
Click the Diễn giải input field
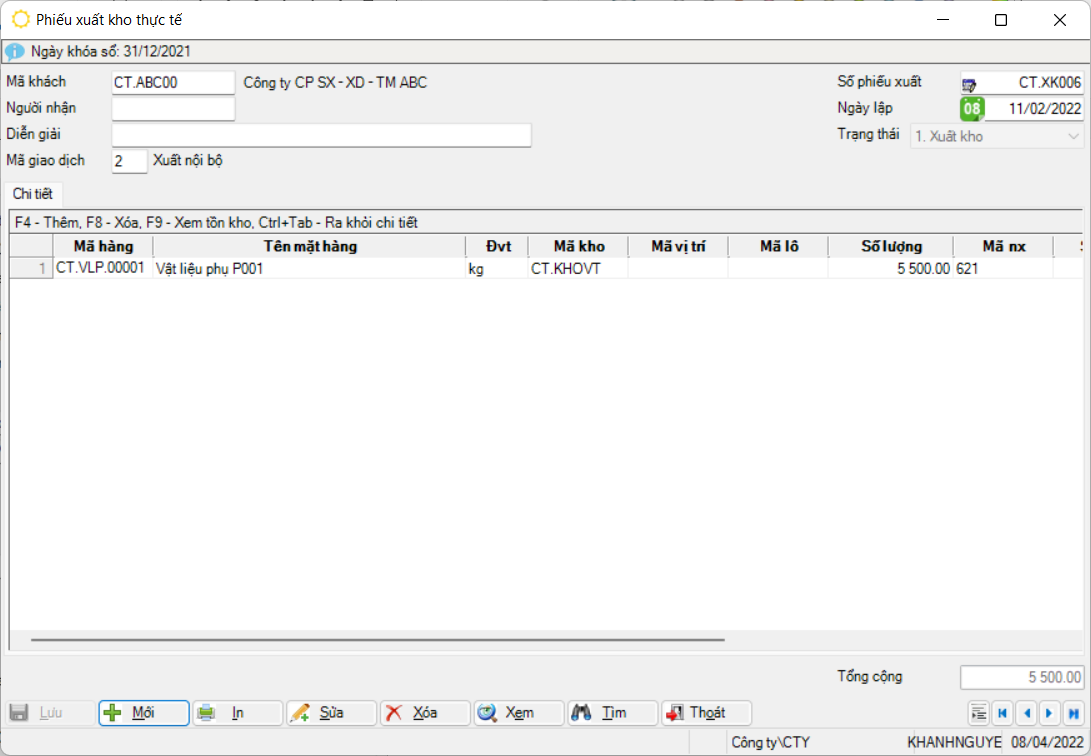click(x=321, y=135)
